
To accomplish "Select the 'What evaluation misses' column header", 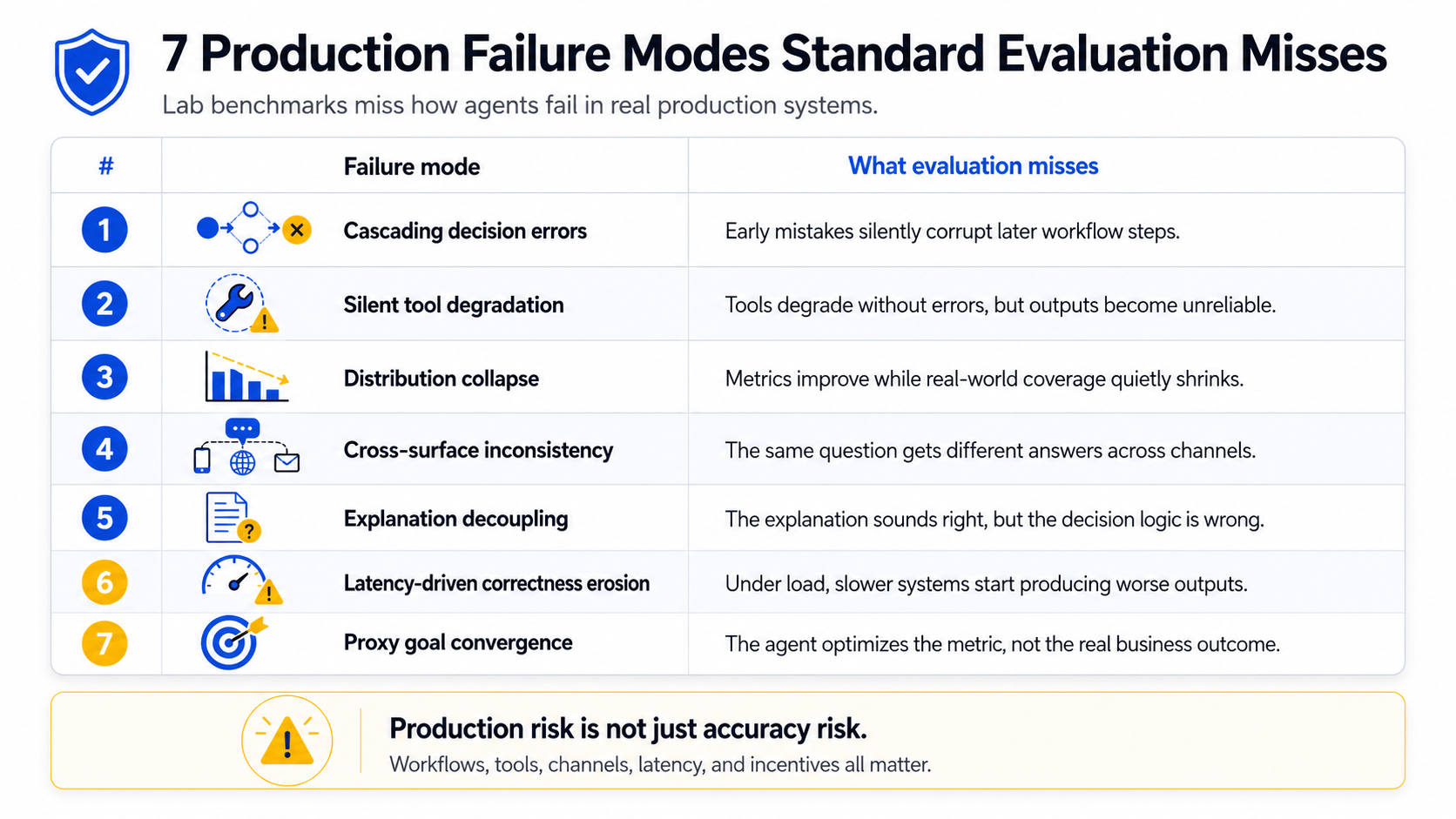I will [x=973, y=166].
